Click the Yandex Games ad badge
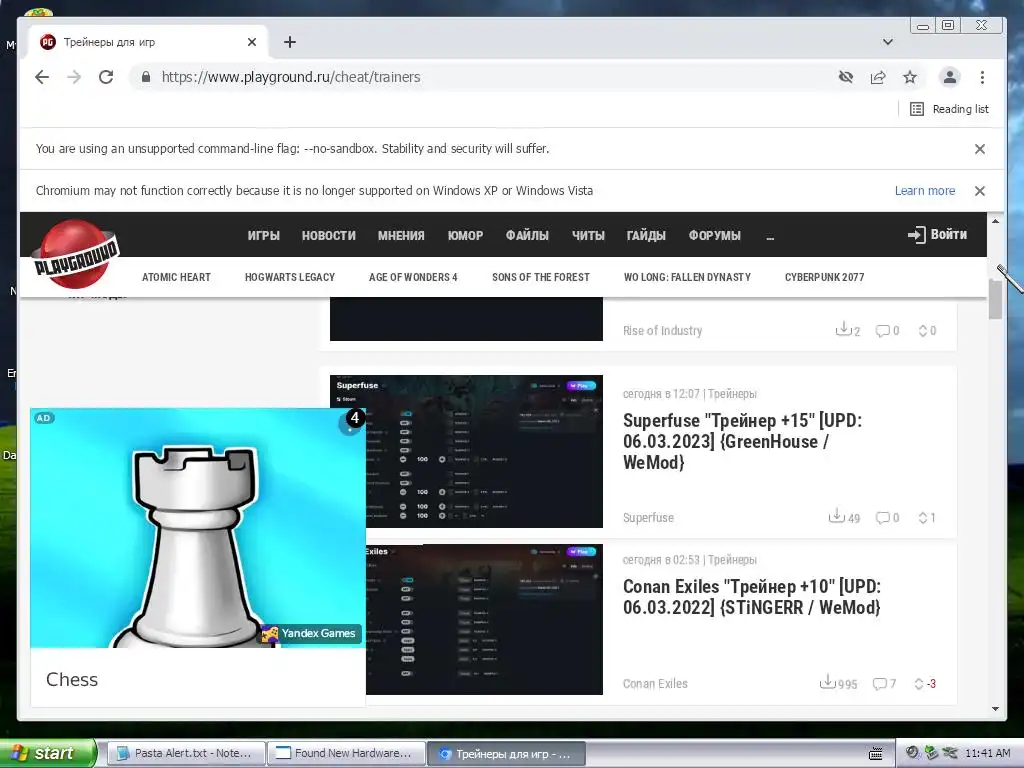This screenshot has height=768, width=1024. pyautogui.click(x=310, y=633)
